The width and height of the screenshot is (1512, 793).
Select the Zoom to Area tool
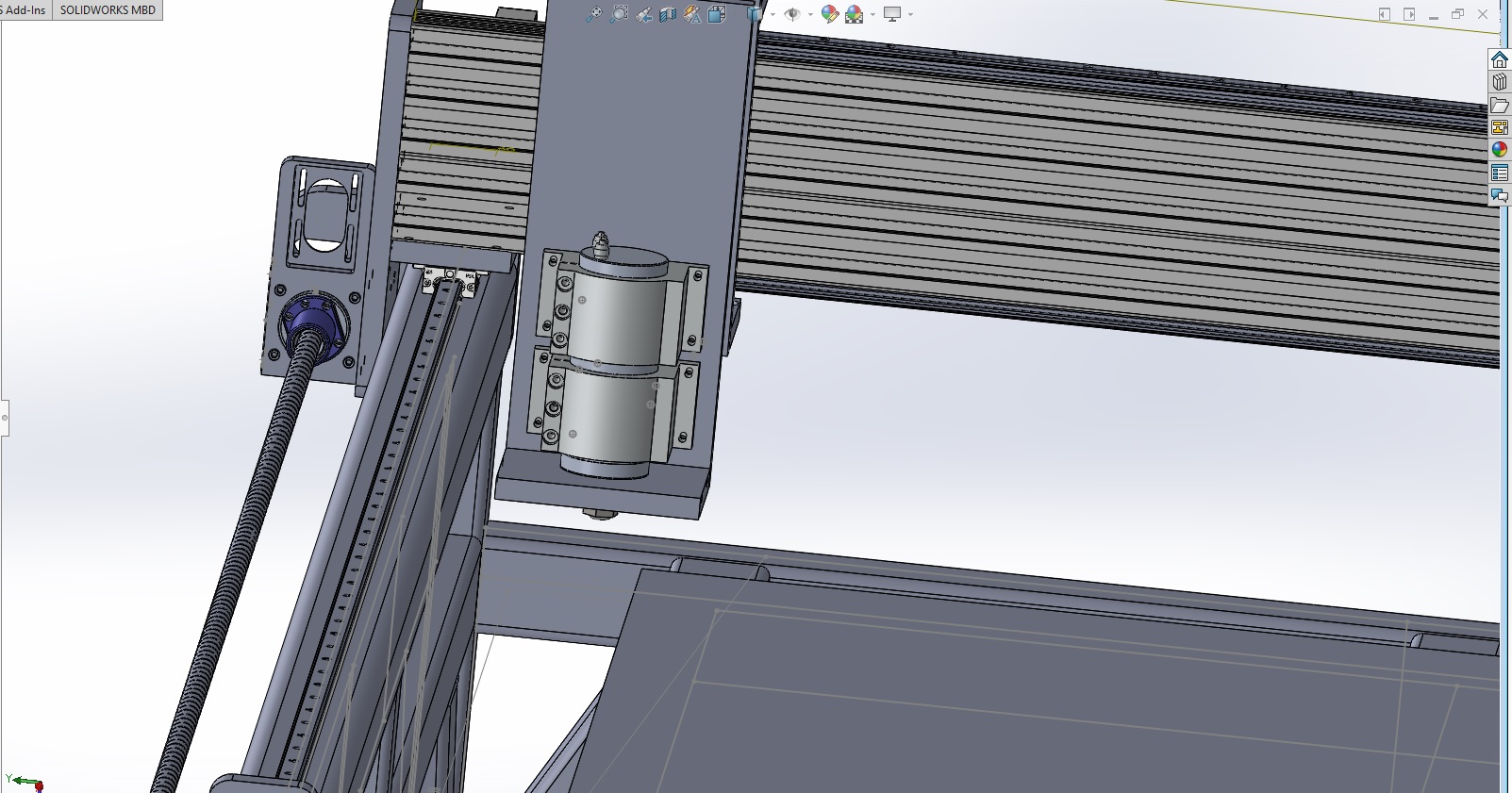tap(619, 14)
